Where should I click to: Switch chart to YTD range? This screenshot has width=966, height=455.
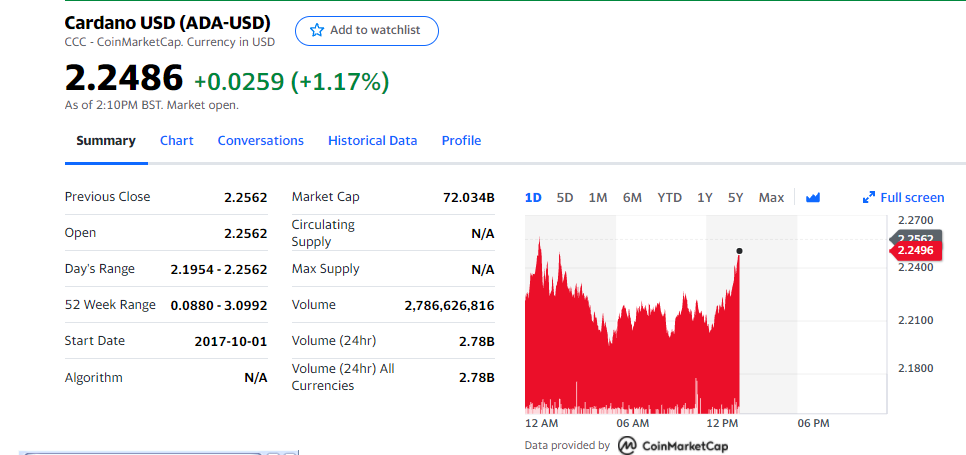pyautogui.click(x=669, y=198)
